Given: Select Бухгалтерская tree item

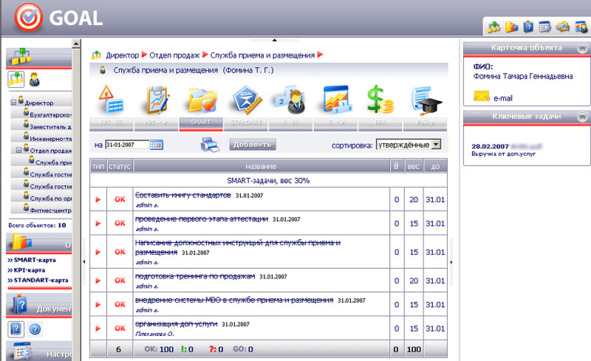Looking at the screenshot, I should (51, 115).
